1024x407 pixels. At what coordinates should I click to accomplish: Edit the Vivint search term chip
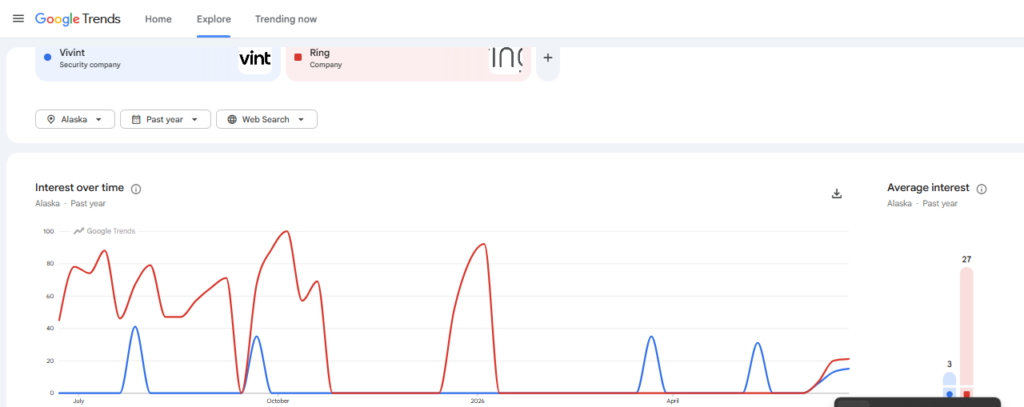pyautogui.click(x=157, y=63)
